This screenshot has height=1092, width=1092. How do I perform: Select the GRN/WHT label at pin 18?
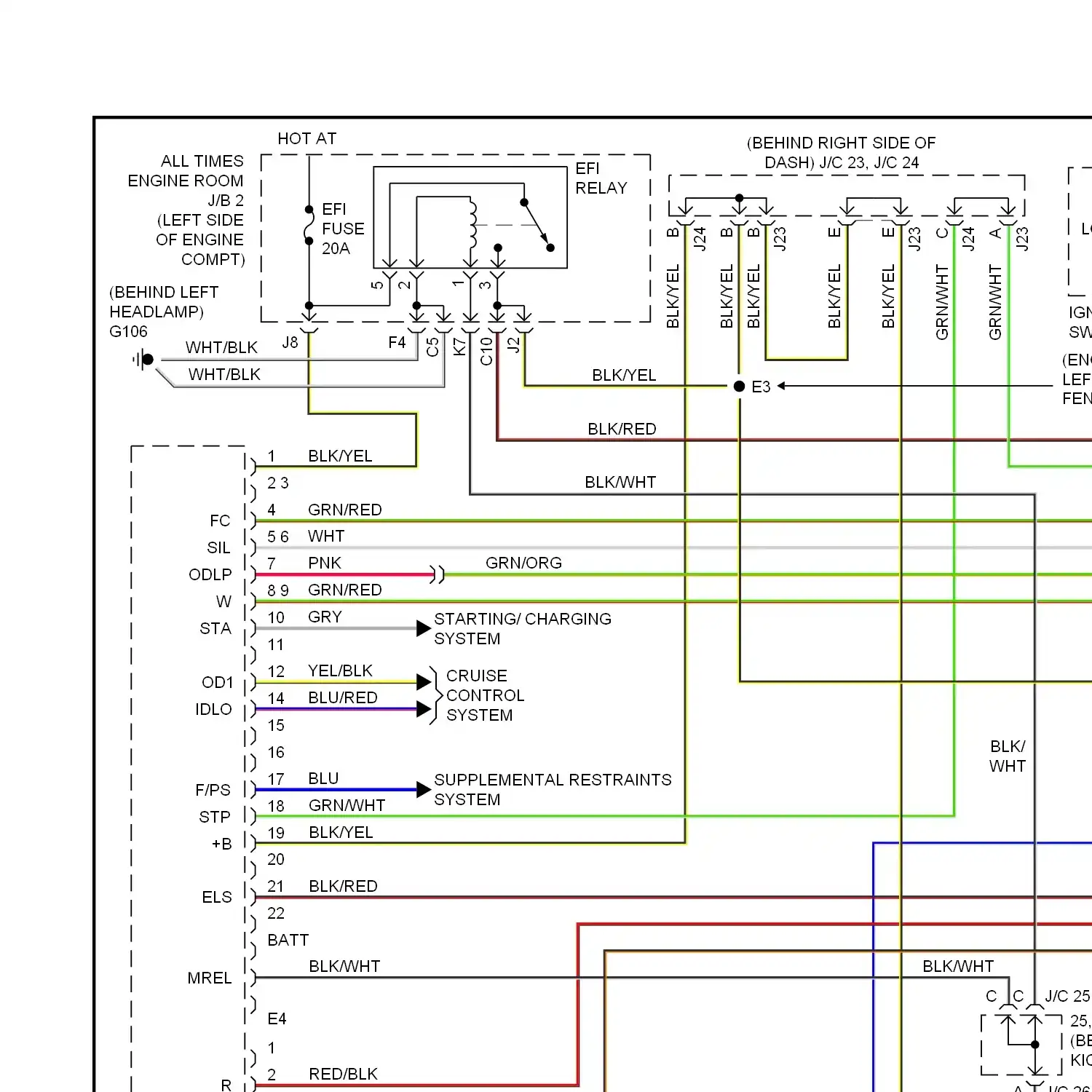tap(347, 805)
